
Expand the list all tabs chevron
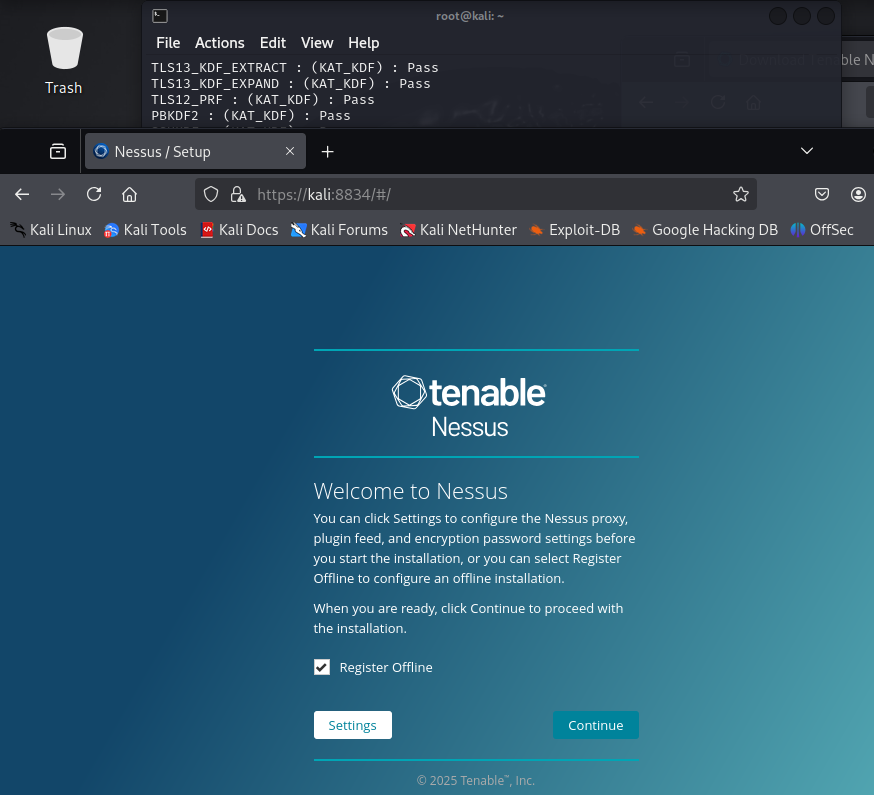point(807,151)
